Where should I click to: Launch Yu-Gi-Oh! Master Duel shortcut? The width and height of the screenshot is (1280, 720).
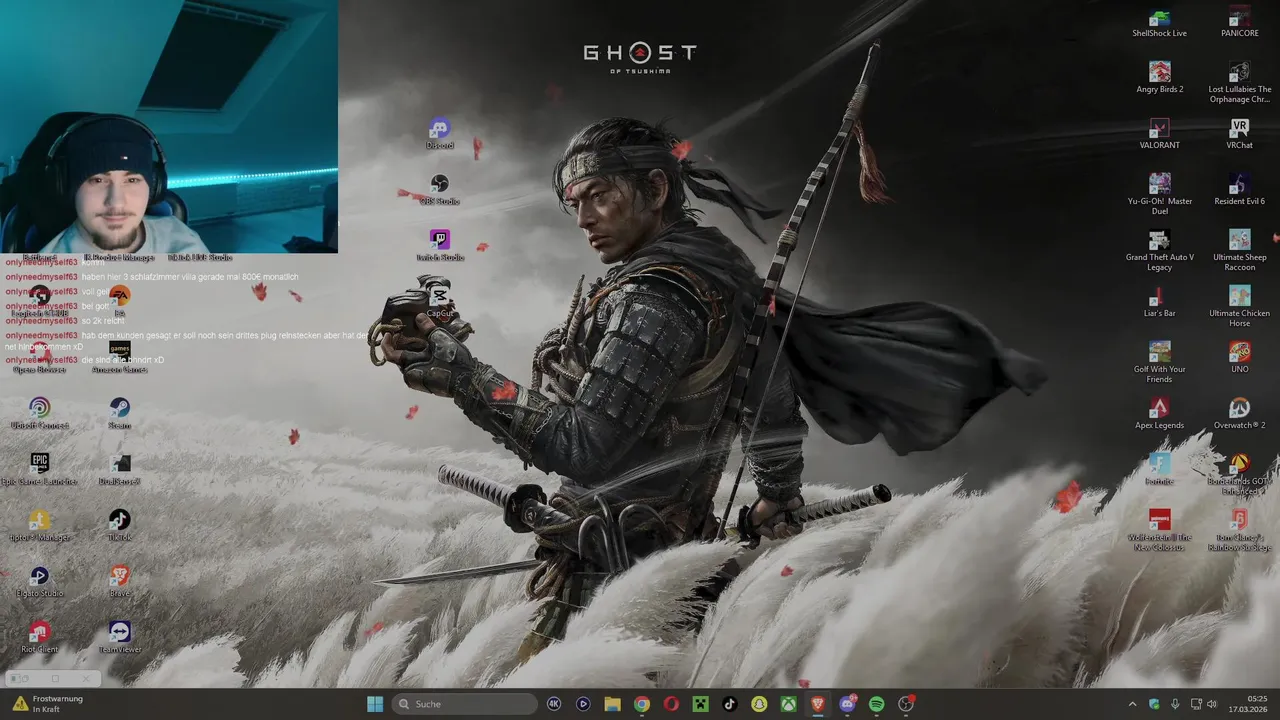pos(1159,195)
